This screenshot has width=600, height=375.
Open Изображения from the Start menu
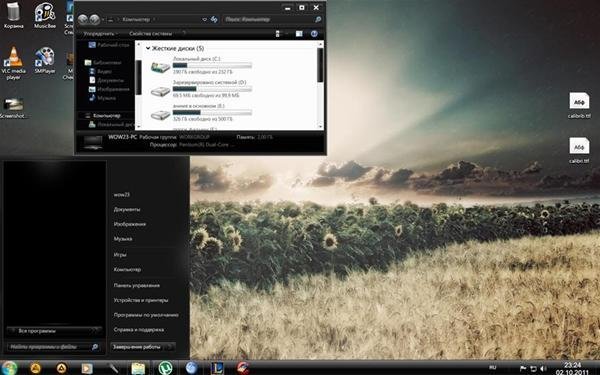(130, 224)
